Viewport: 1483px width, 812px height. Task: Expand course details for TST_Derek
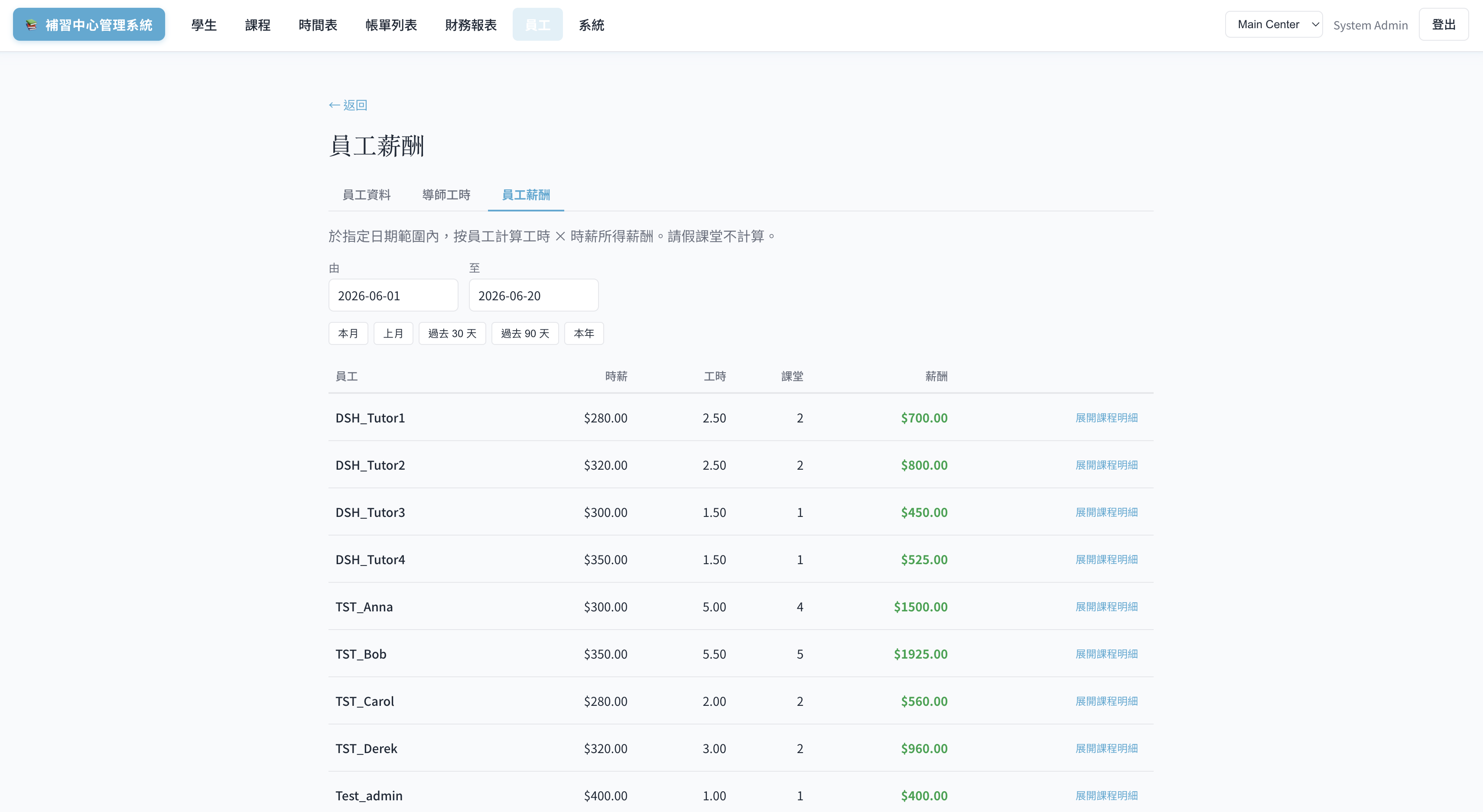(1106, 748)
